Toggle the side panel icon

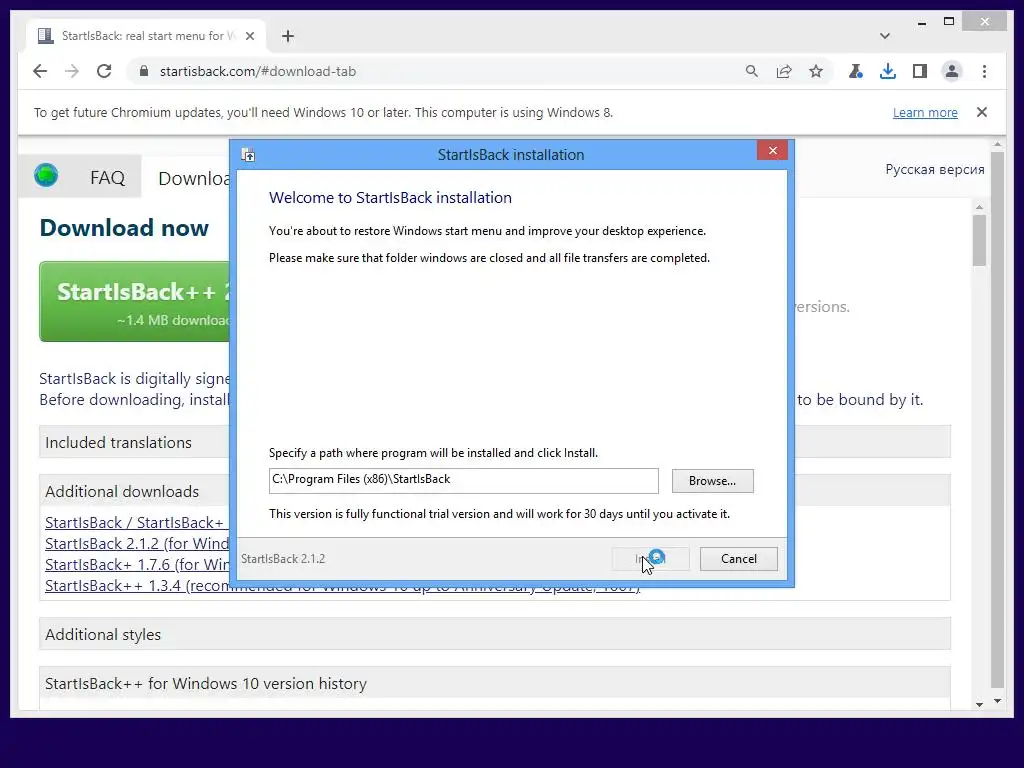tap(920, 71)
